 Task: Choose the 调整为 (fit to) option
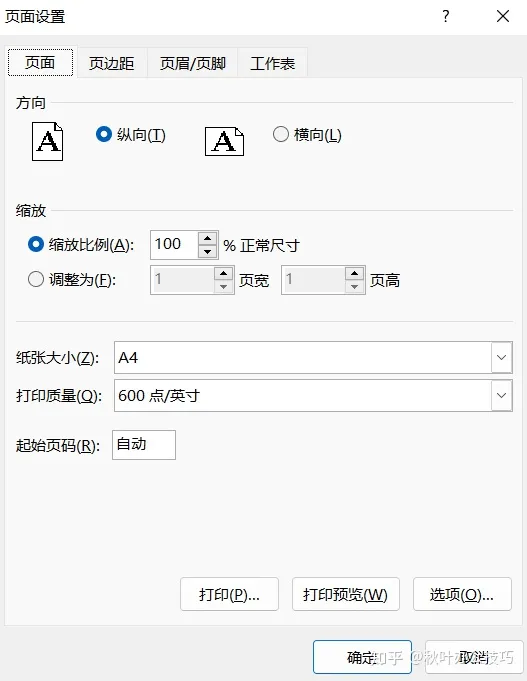(x=36, y=279)
